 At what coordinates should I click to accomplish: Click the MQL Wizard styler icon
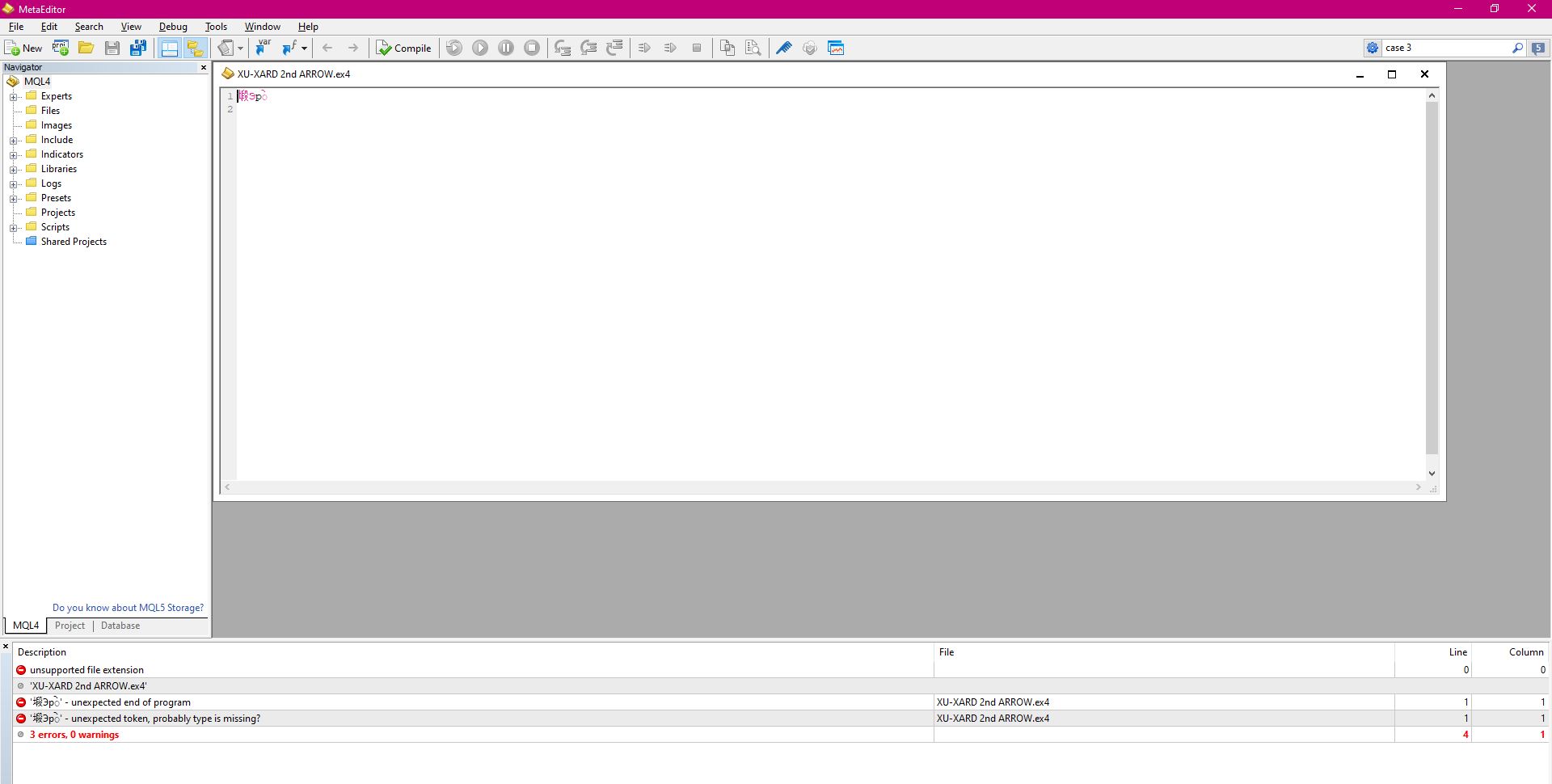tap(226, 48)
